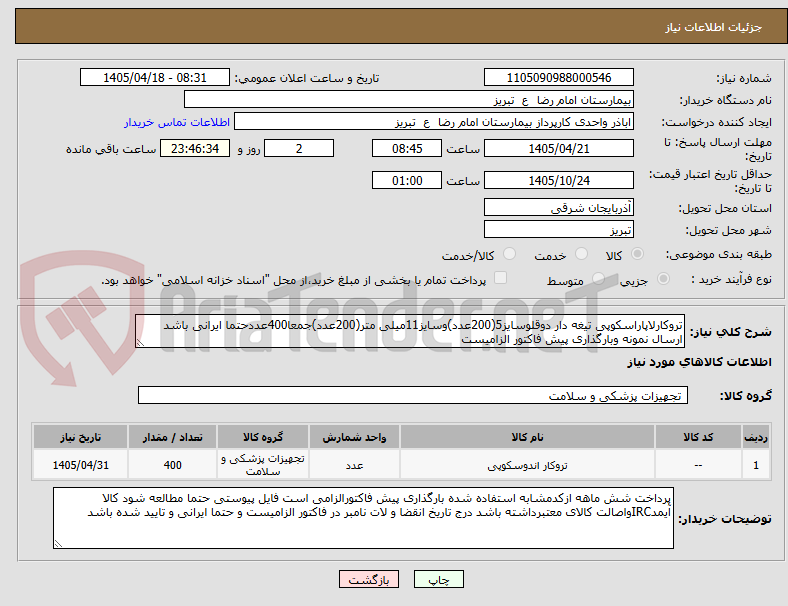Click the delivery city field تبریز

[x=558, y=229]
